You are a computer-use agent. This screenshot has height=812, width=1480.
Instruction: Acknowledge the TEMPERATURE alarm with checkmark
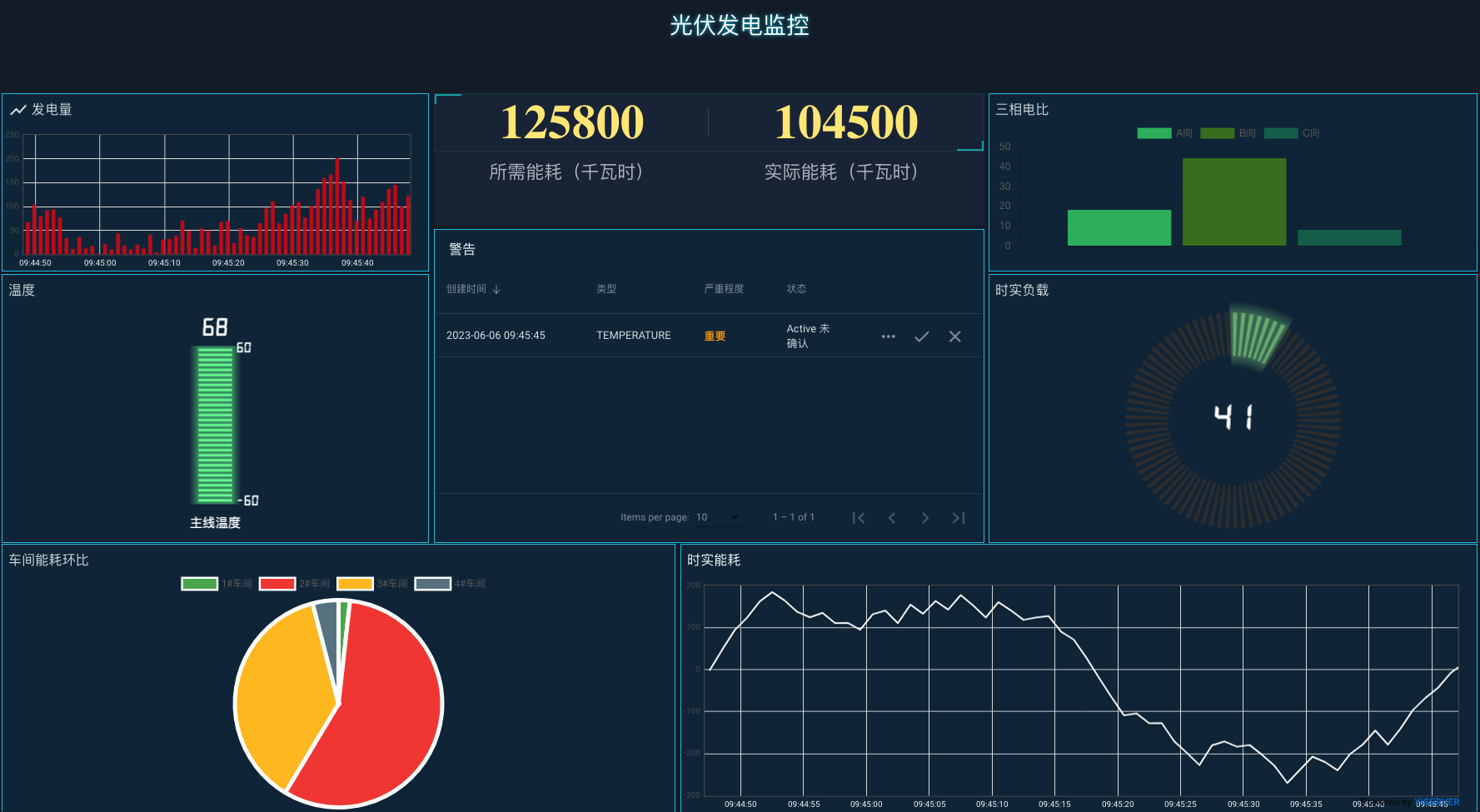[x=922, y=336]
